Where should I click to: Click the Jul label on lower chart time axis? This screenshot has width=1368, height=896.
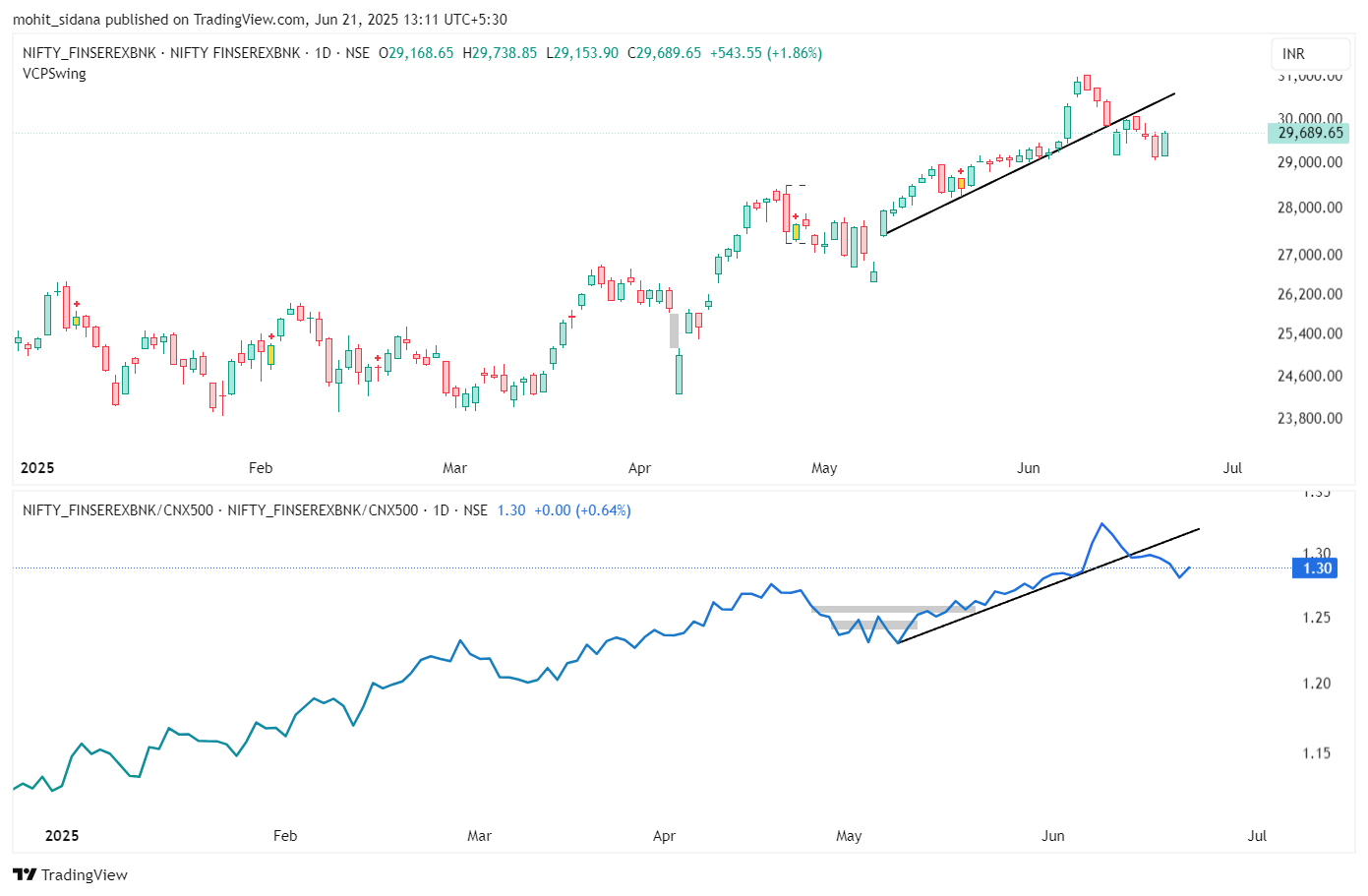pos(1257,836)
